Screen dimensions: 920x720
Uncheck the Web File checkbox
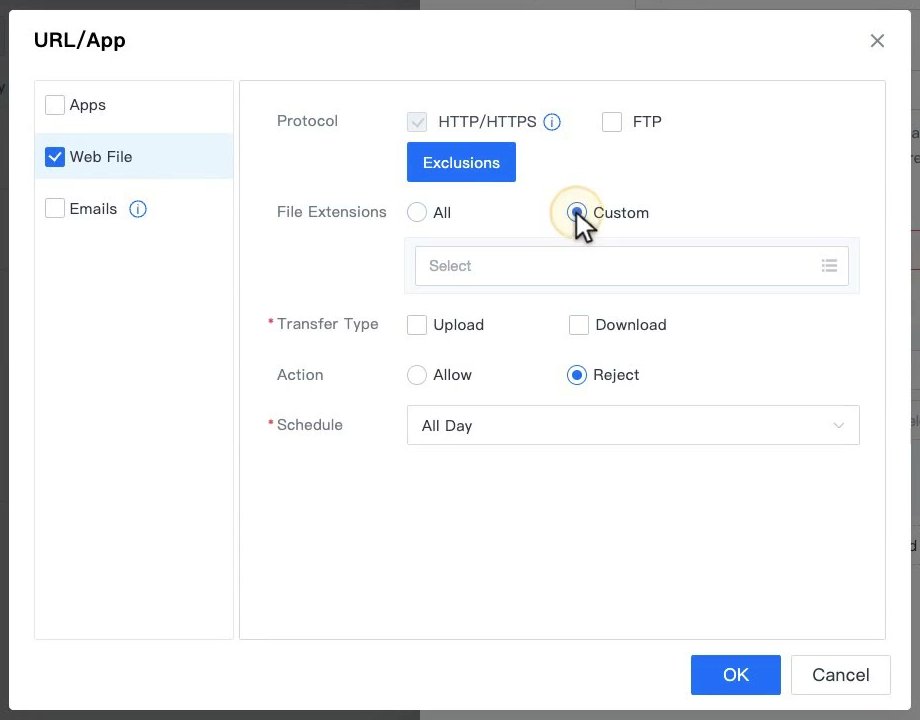point(55,157)
